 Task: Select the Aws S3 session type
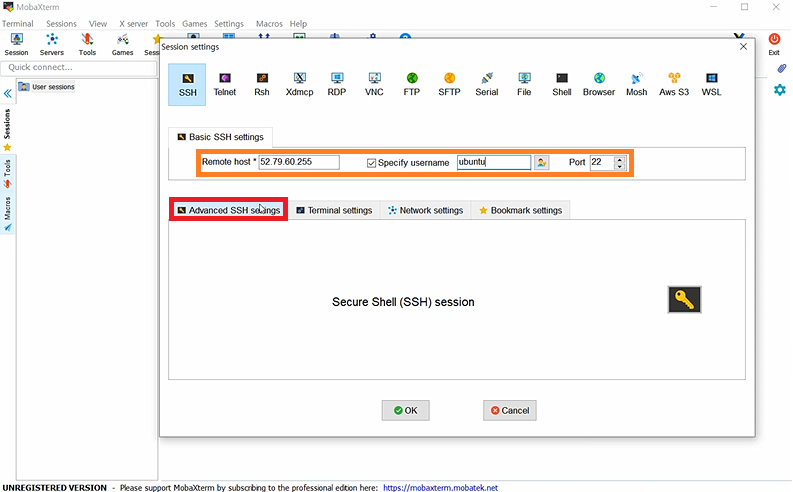[674, 84]
